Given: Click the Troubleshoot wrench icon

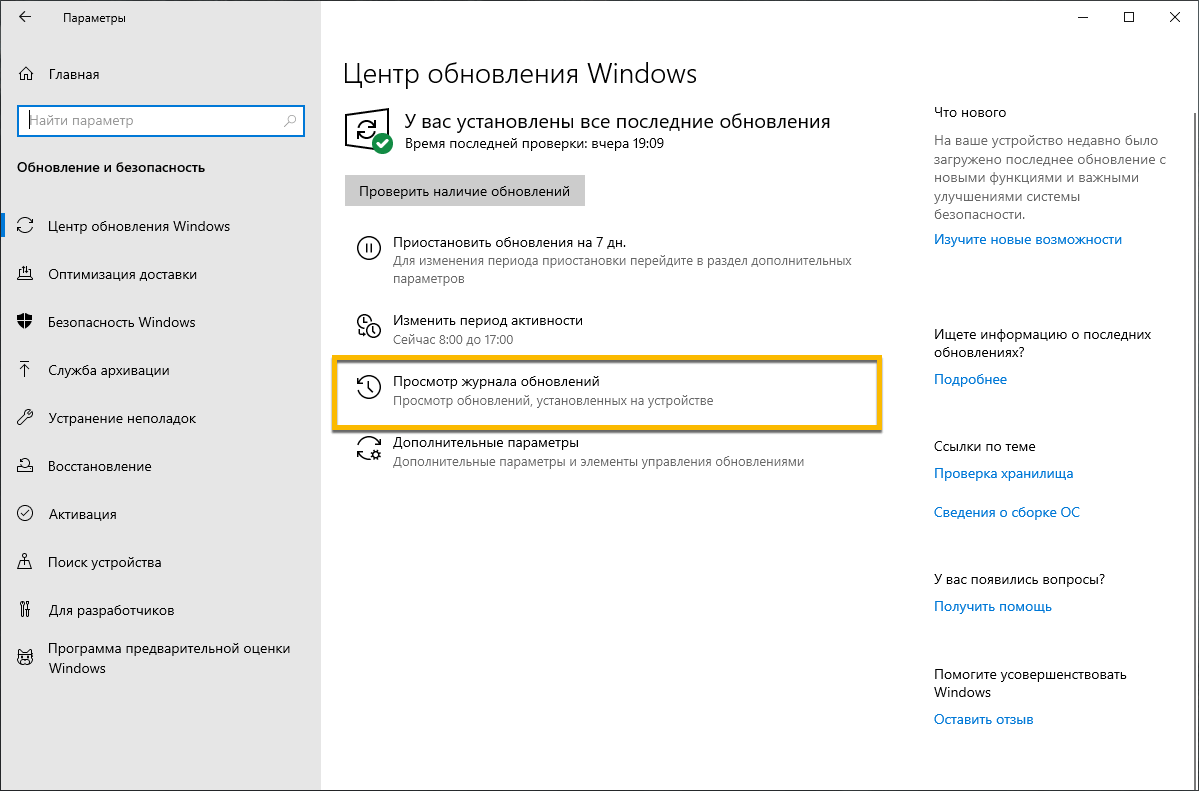Looking at the screenshot, I should coord(26,418).
